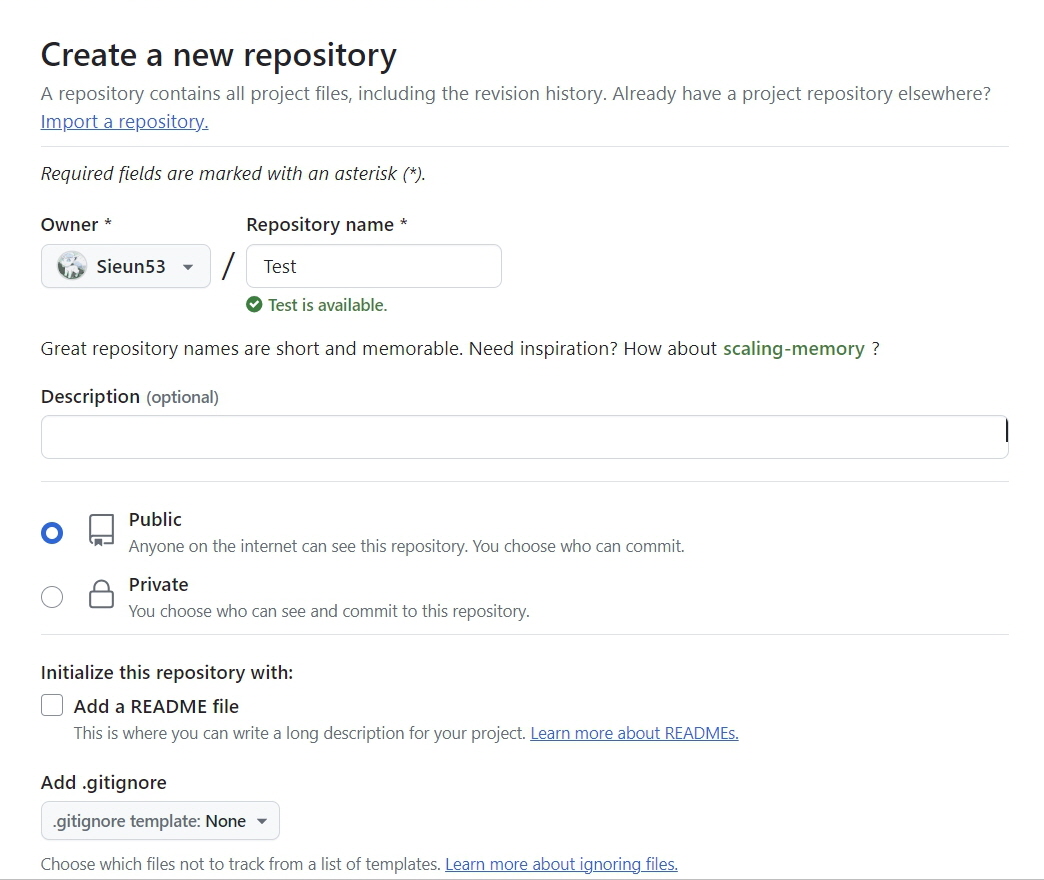The width and height of the screenshot is (1044, 880).
Task: Expand the .gitignore template dropdown
Action: tap(160, 821)
